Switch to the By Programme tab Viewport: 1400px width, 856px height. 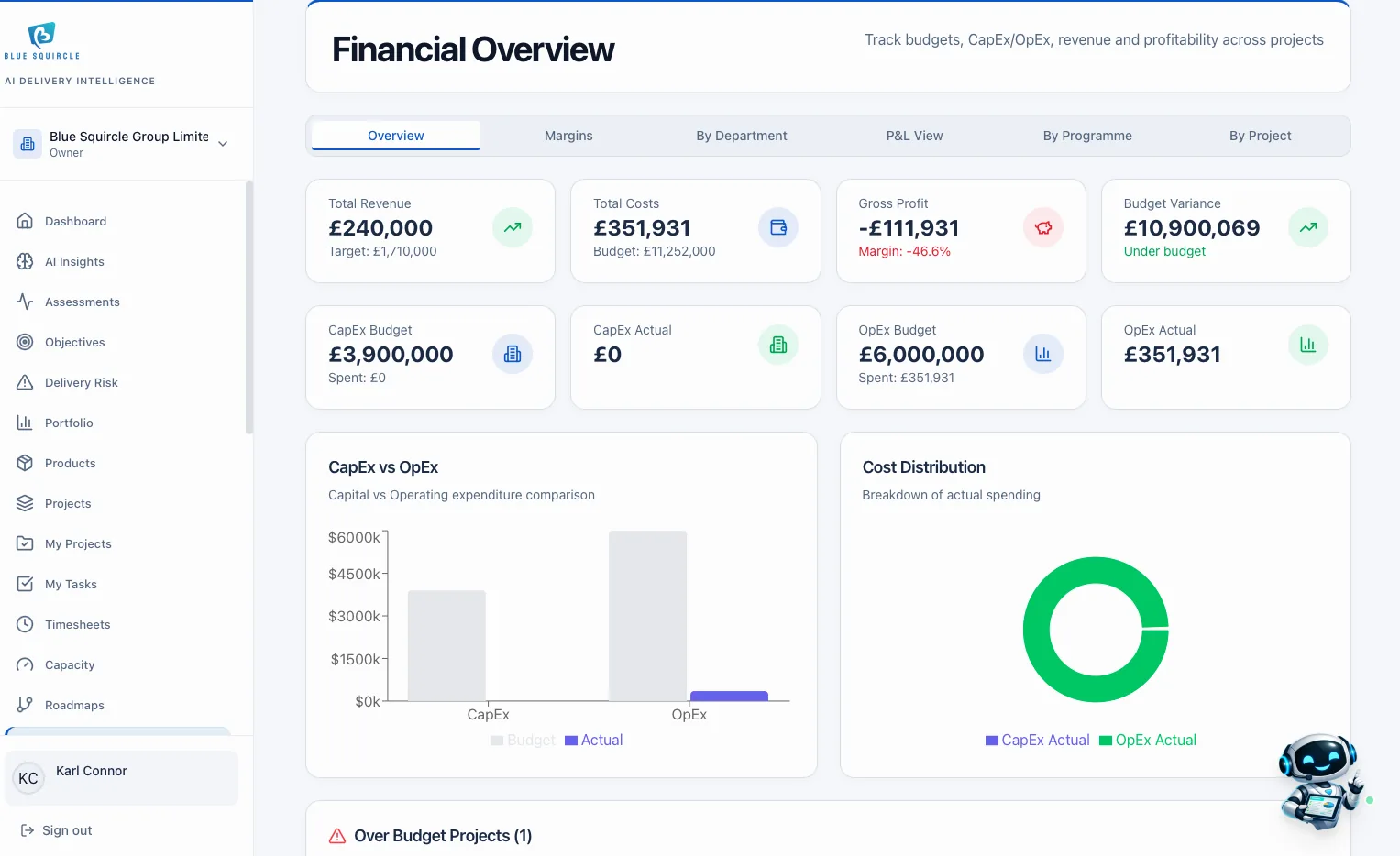pyautogui.click(x=1087, y=136)
